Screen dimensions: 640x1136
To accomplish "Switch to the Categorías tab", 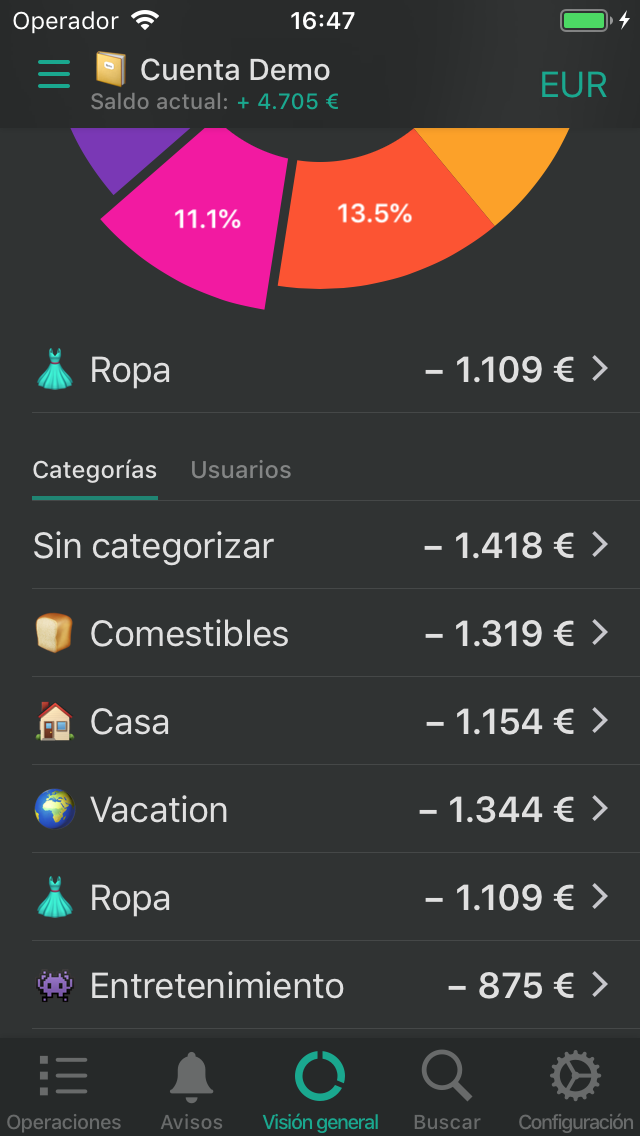I will 95,470.
